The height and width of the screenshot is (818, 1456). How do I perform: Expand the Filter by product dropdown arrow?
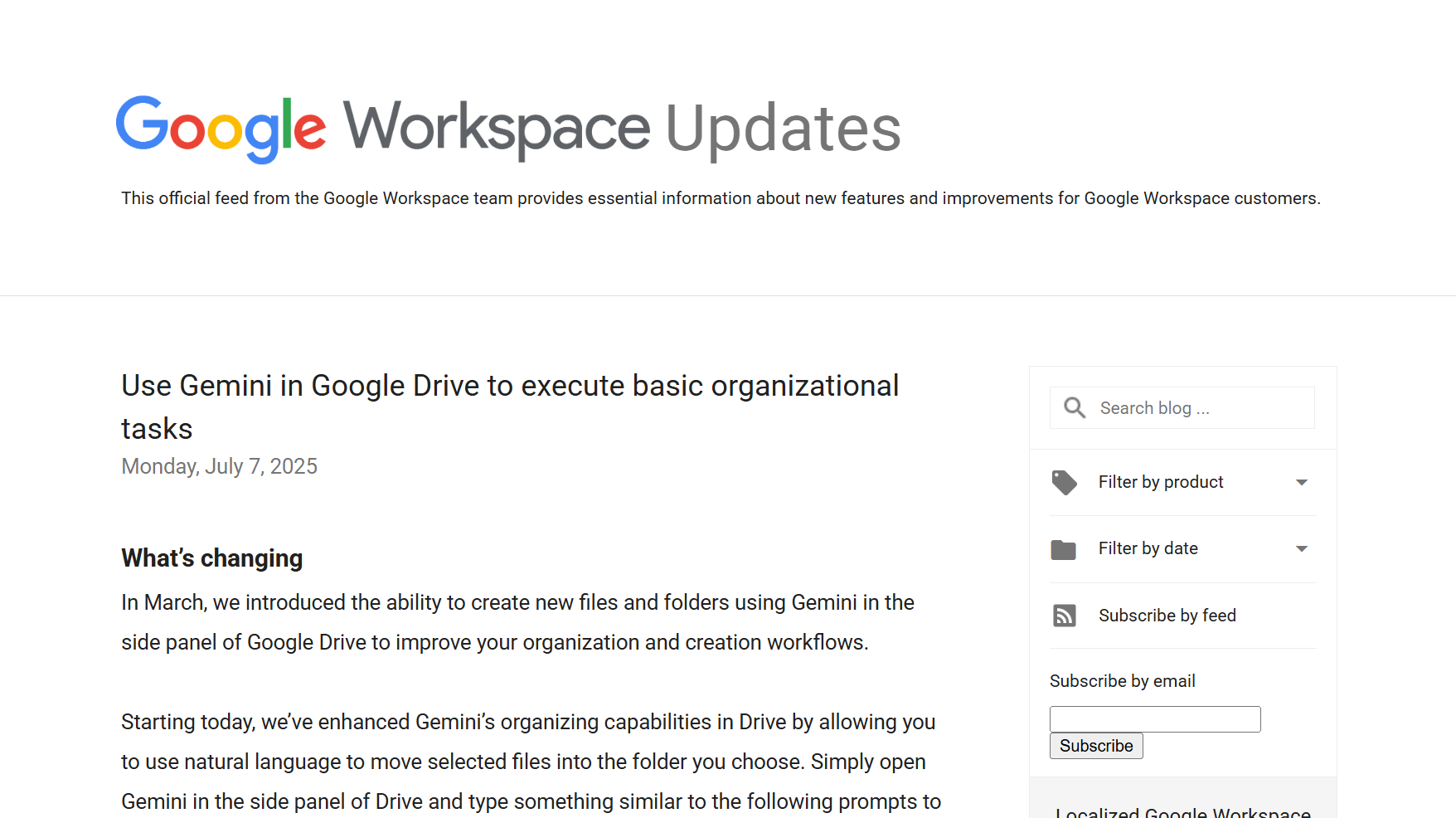click(1302, 482)
